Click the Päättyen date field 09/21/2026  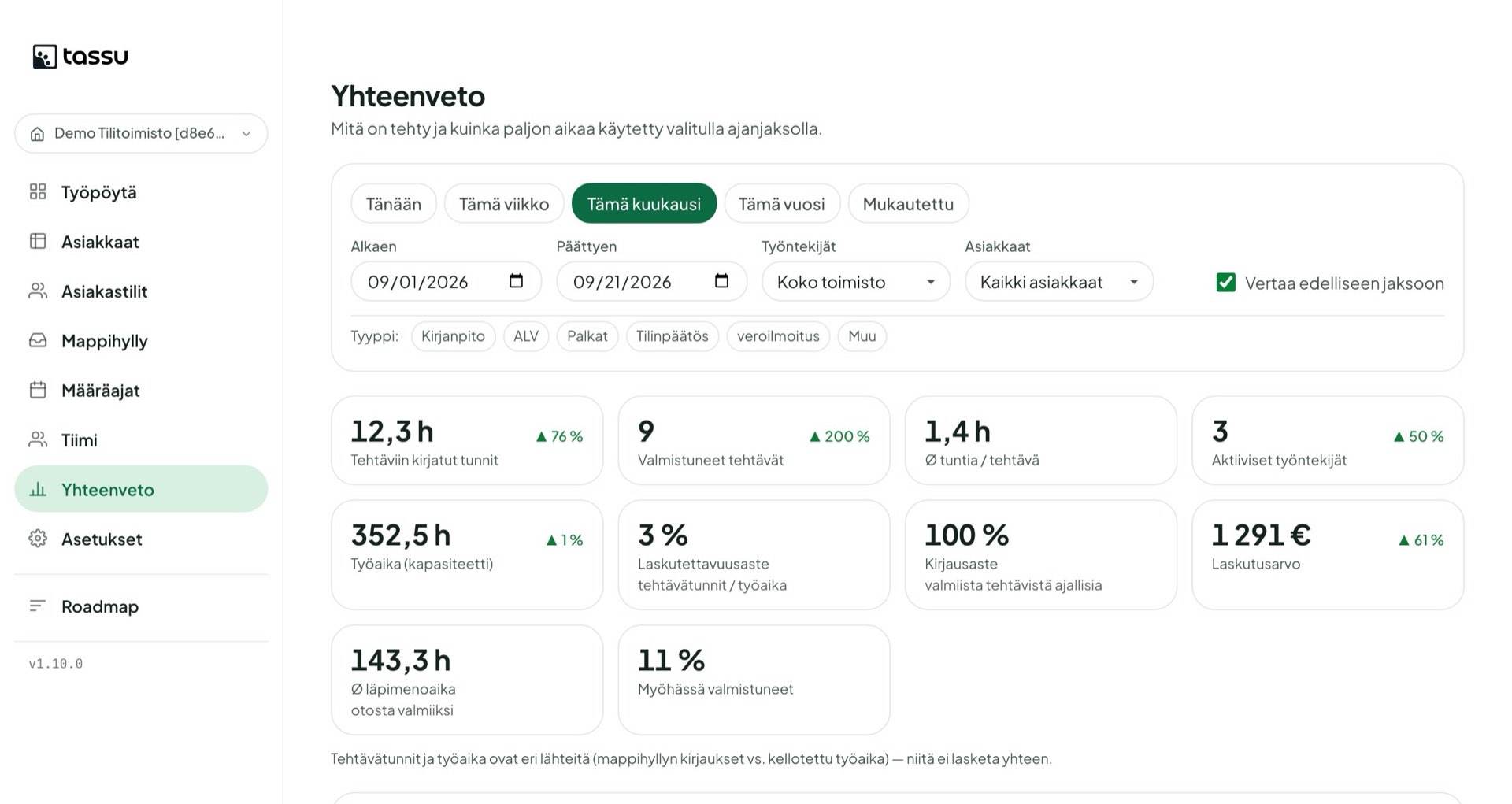coord(651,282)
